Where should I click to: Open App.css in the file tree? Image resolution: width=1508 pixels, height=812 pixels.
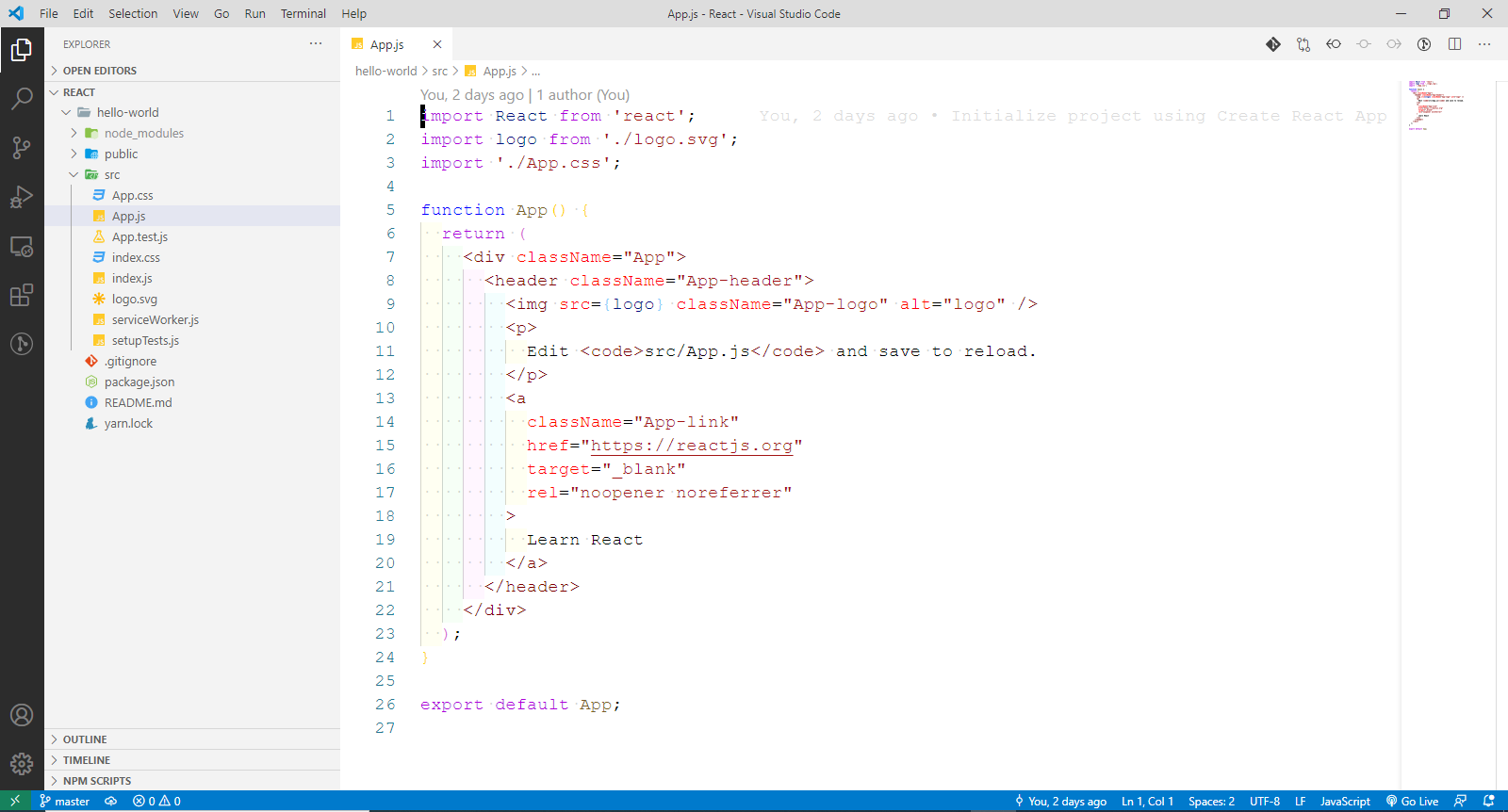[192, 195]
